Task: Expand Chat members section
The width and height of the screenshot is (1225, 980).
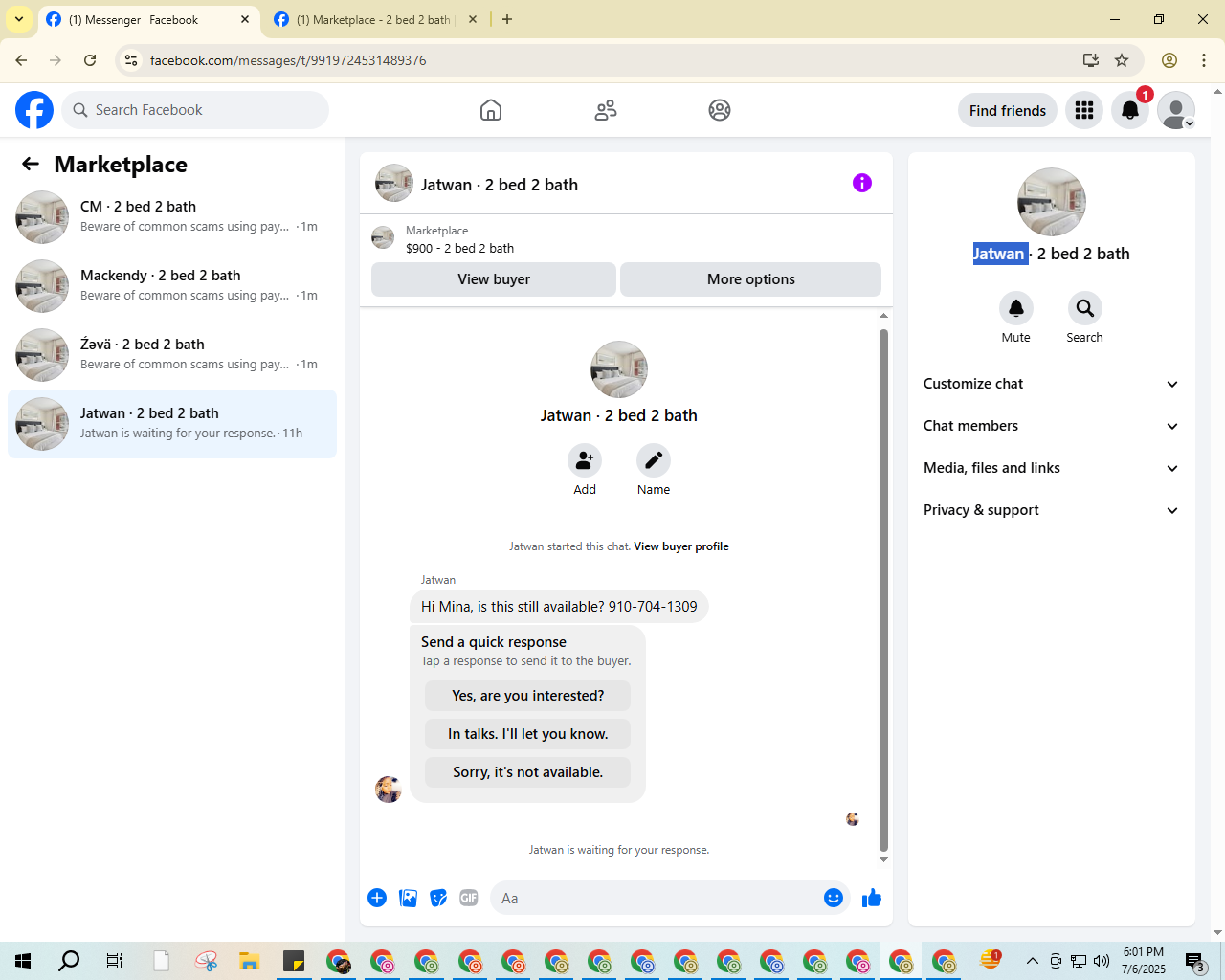Action: [1051, 426]
